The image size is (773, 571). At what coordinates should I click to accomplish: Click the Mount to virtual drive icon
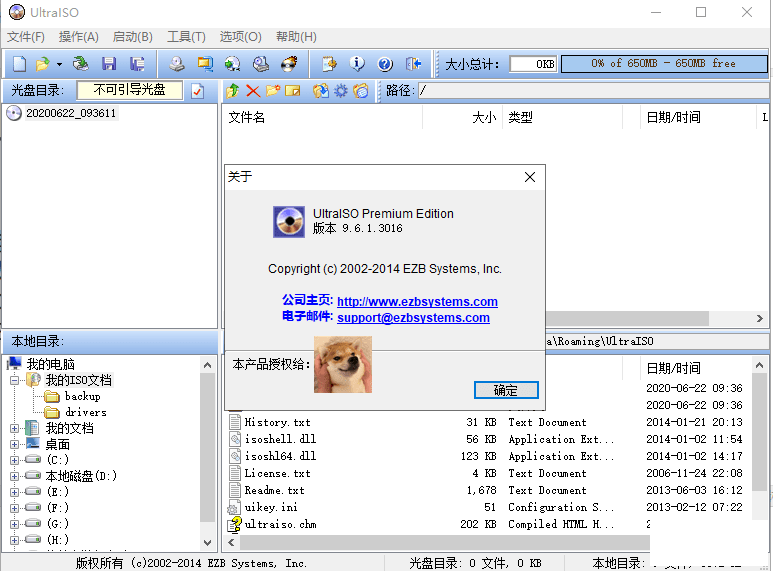261,64
